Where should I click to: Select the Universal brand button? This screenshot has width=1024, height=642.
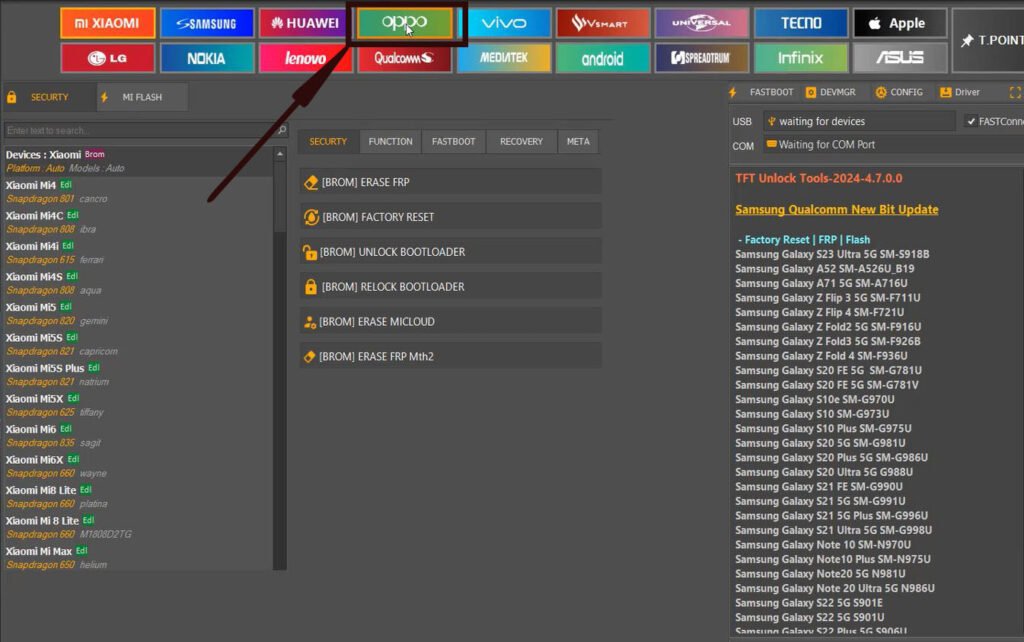tap(702, 24)
